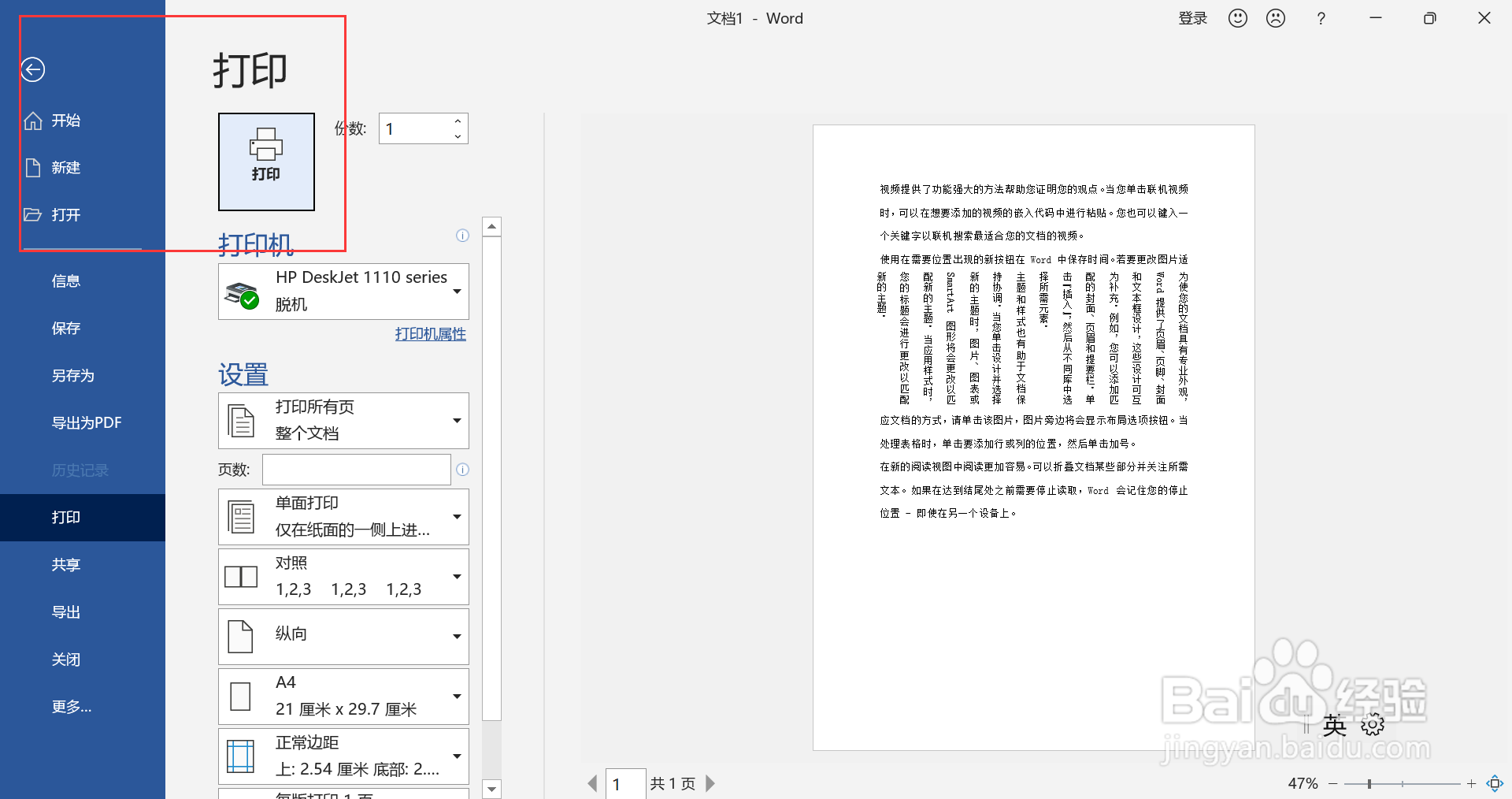Select the 打印 sidebar tab
The image size is (1512, 799).
pyautogui.click(x=82, y=518)
